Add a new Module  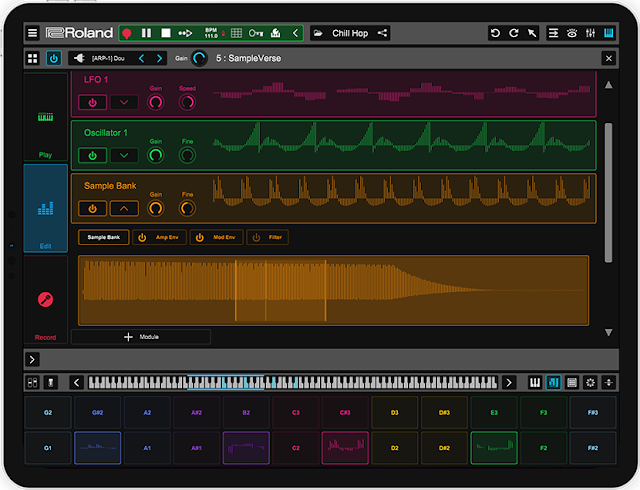(x=141, y=337)
